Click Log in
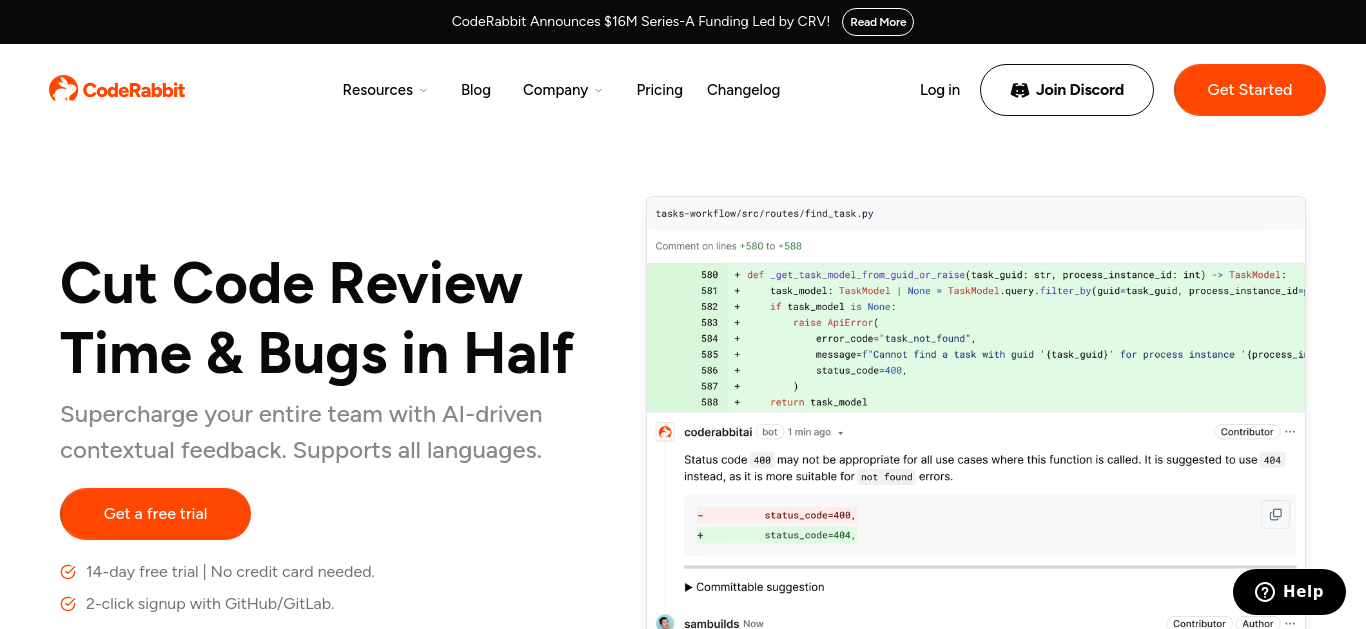1366x629 pixels. click(940, 90)
